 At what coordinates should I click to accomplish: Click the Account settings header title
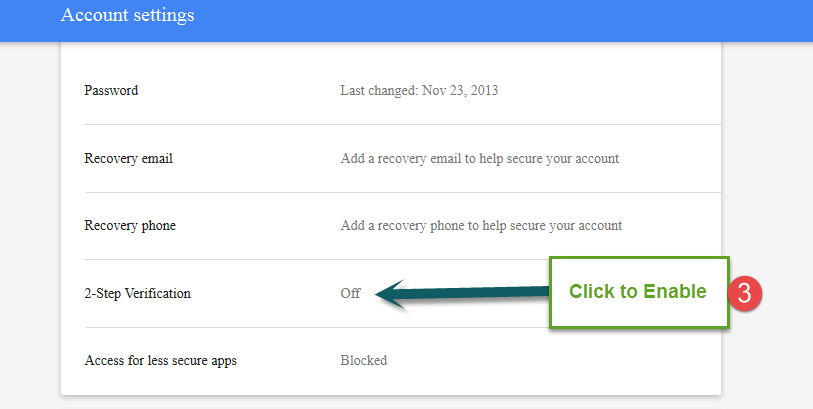pyautogui.click(x=128, y=15)
